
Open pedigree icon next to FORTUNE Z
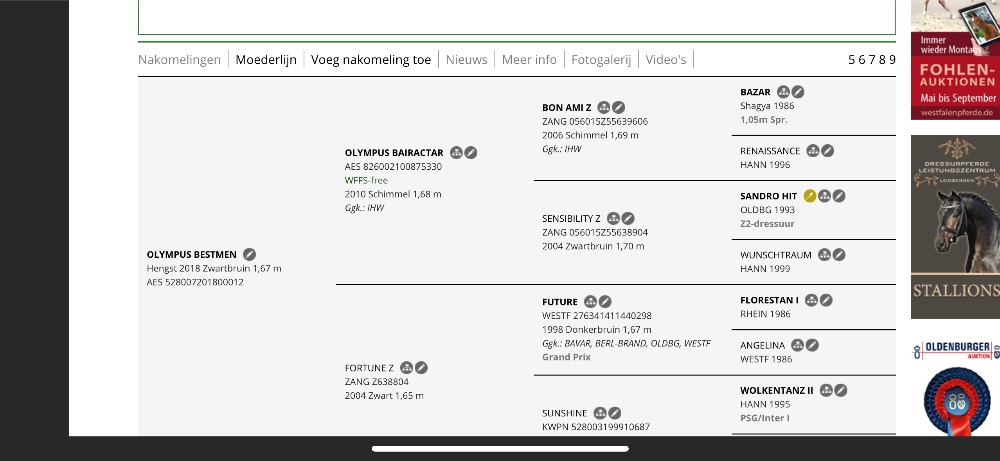tap(407, 368)
